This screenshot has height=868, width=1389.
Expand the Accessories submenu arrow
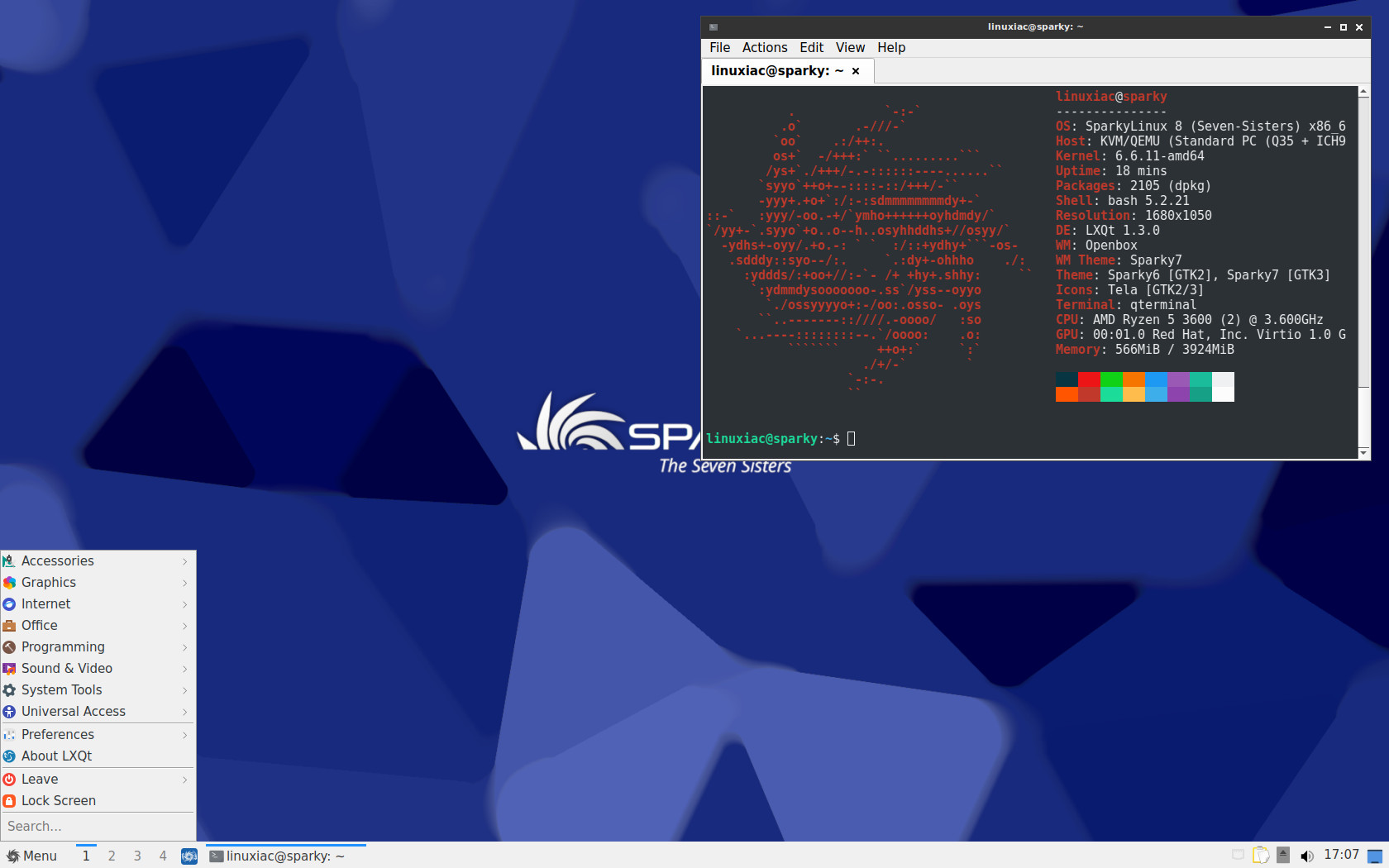pyautogui.click(x=185, y=561)
